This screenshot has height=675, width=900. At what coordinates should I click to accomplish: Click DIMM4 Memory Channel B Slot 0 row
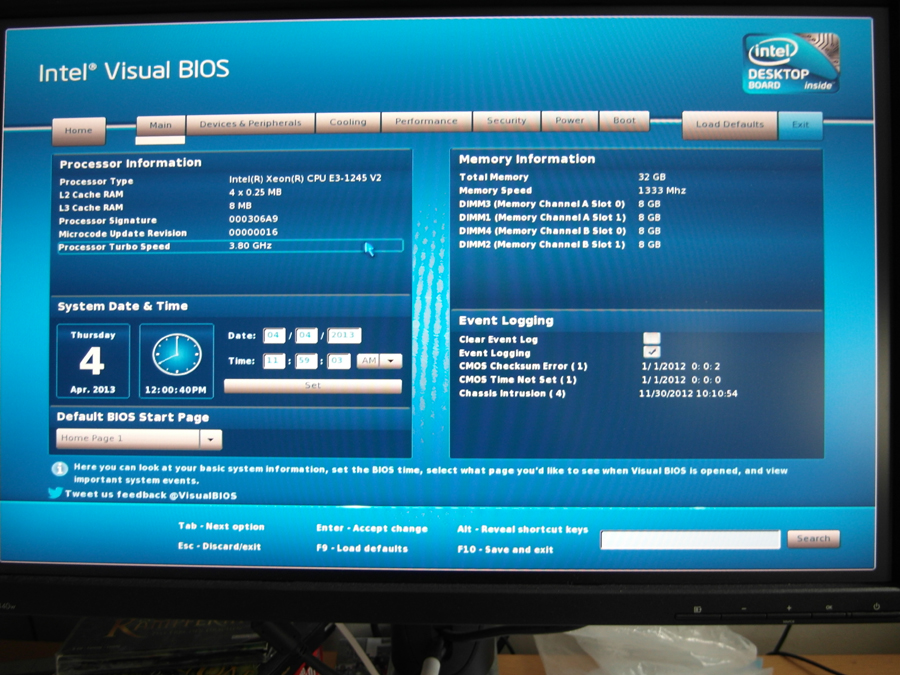coord(560,231)
